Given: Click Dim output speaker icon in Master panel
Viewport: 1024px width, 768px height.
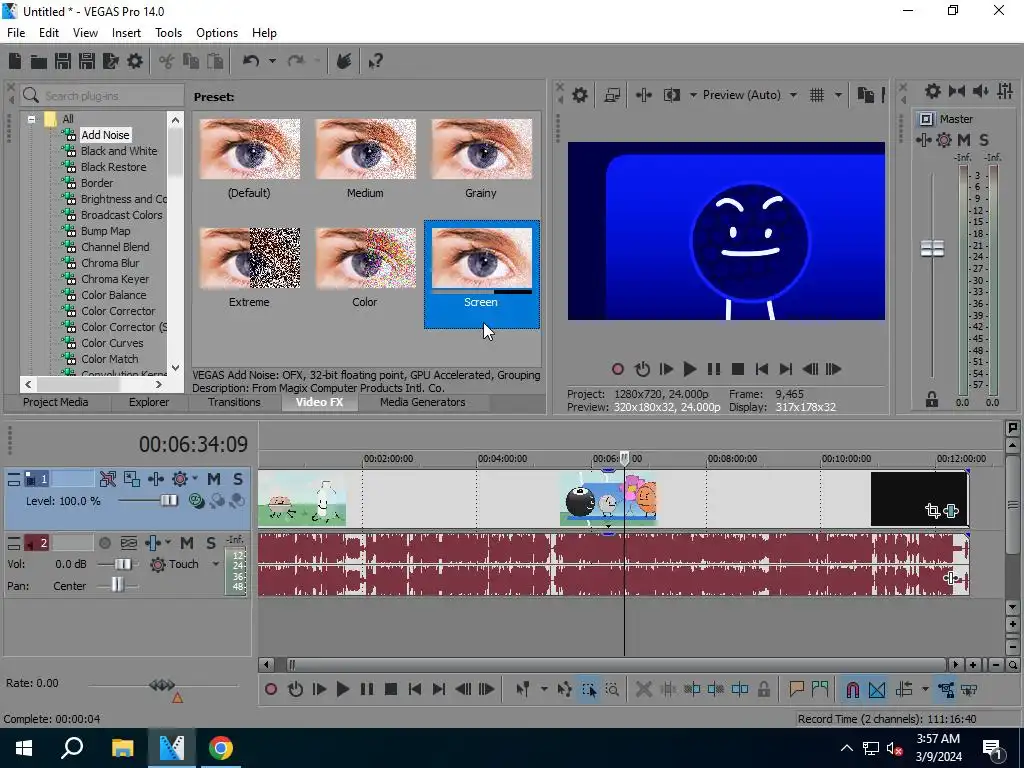Looking at the screenshot, I should pos(980,91).
